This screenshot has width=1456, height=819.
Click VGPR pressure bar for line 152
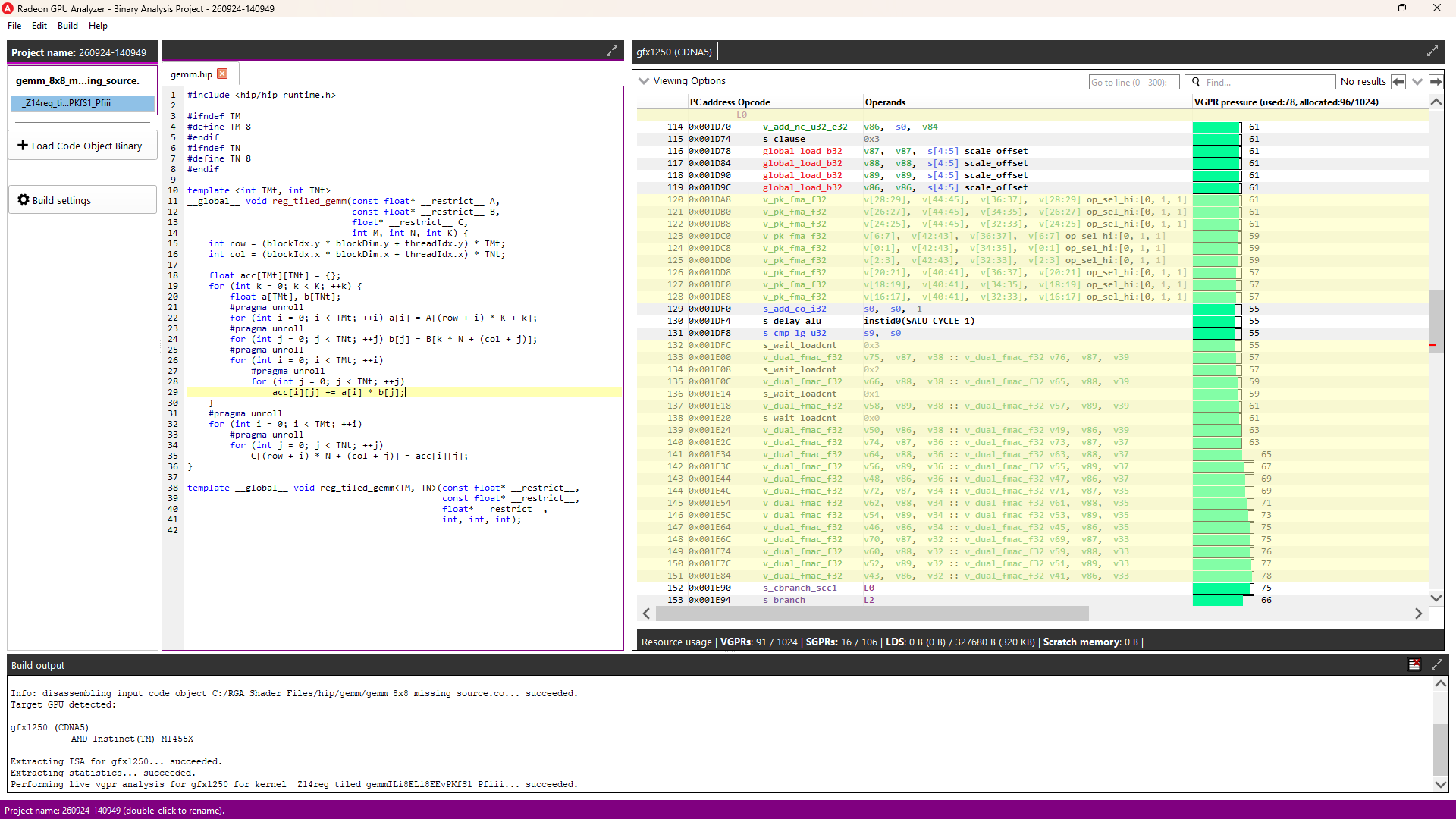[1222, 588]
